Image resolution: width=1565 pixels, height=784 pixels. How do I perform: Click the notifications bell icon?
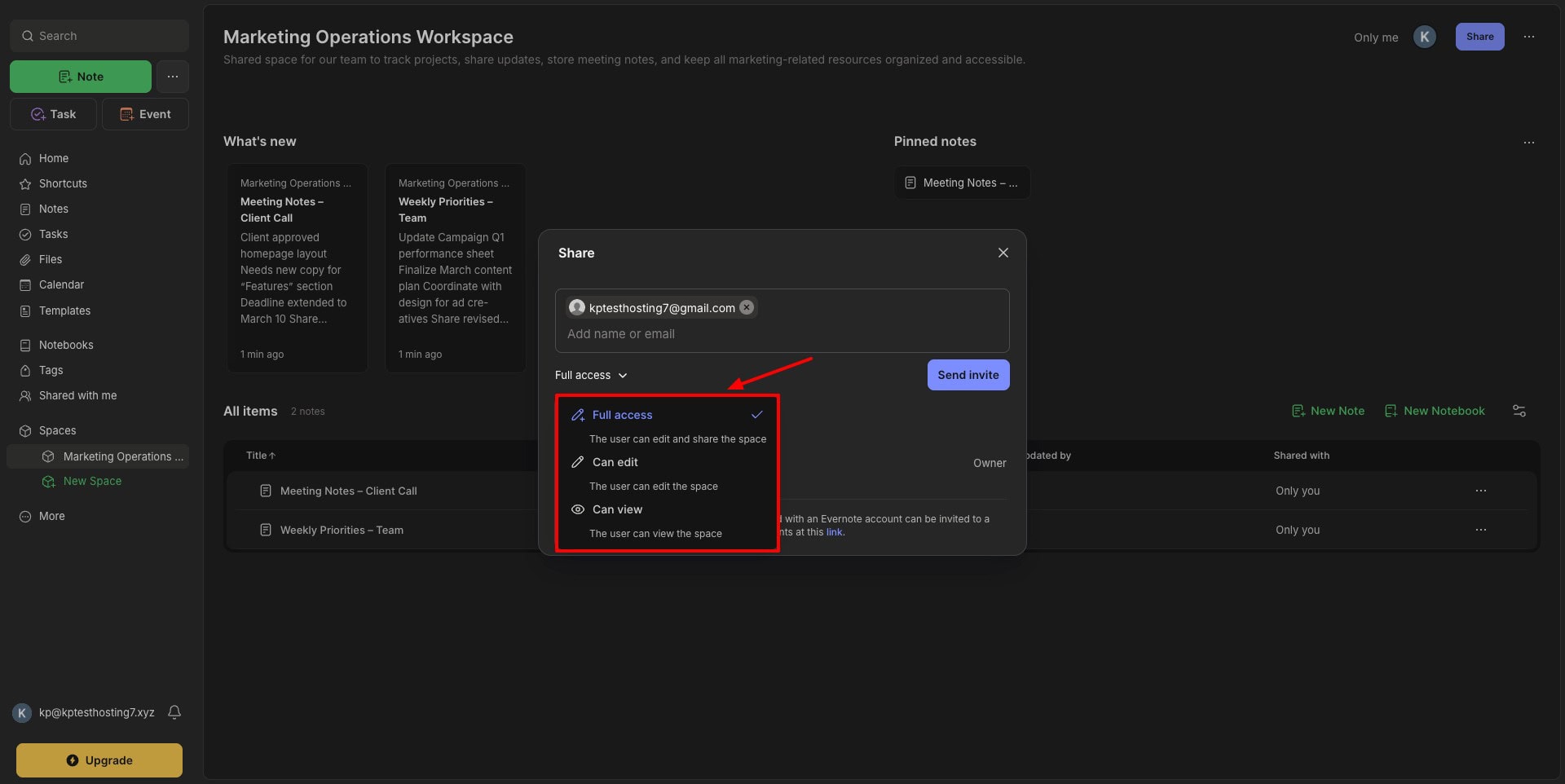coord(174,712)
